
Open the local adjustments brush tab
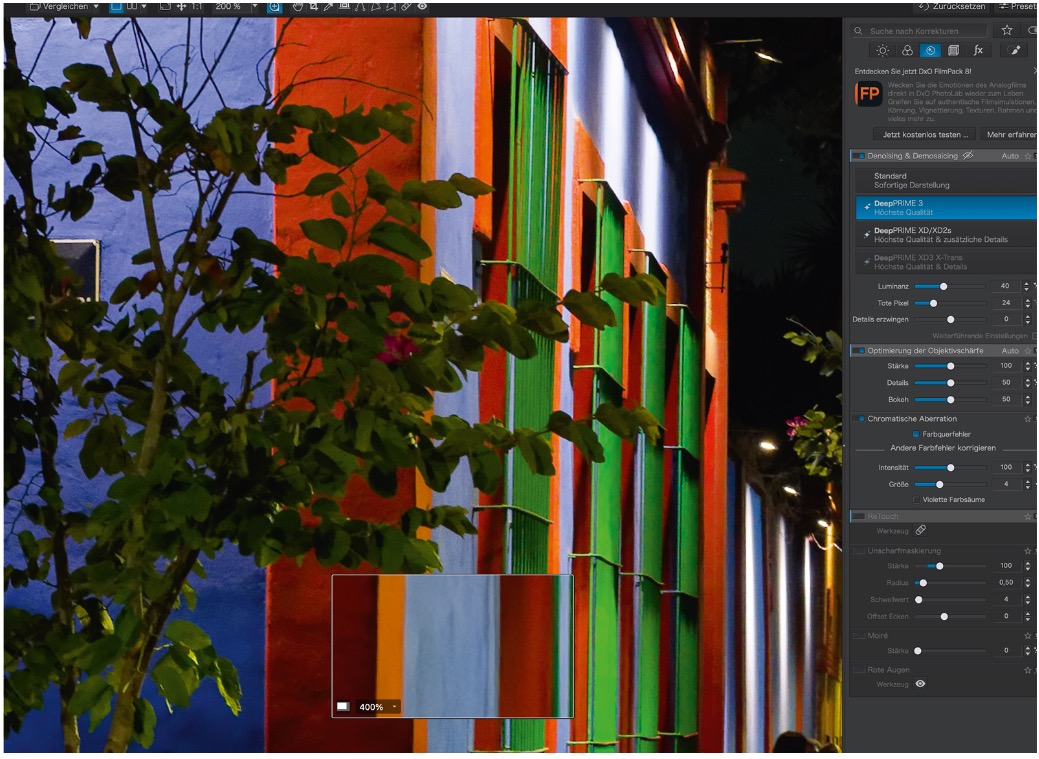(1014, 50)
